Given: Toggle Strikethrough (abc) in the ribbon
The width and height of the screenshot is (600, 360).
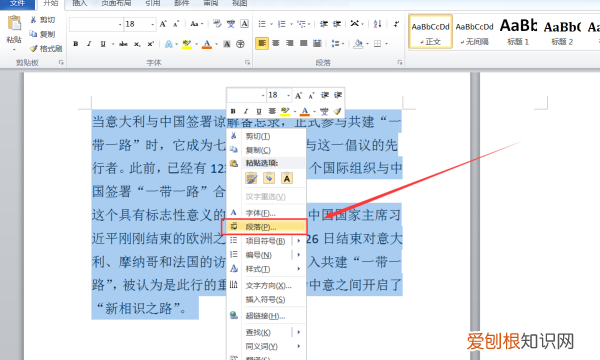Looking at the screenshot, I should pyautogui.click(x=123, y=44).
